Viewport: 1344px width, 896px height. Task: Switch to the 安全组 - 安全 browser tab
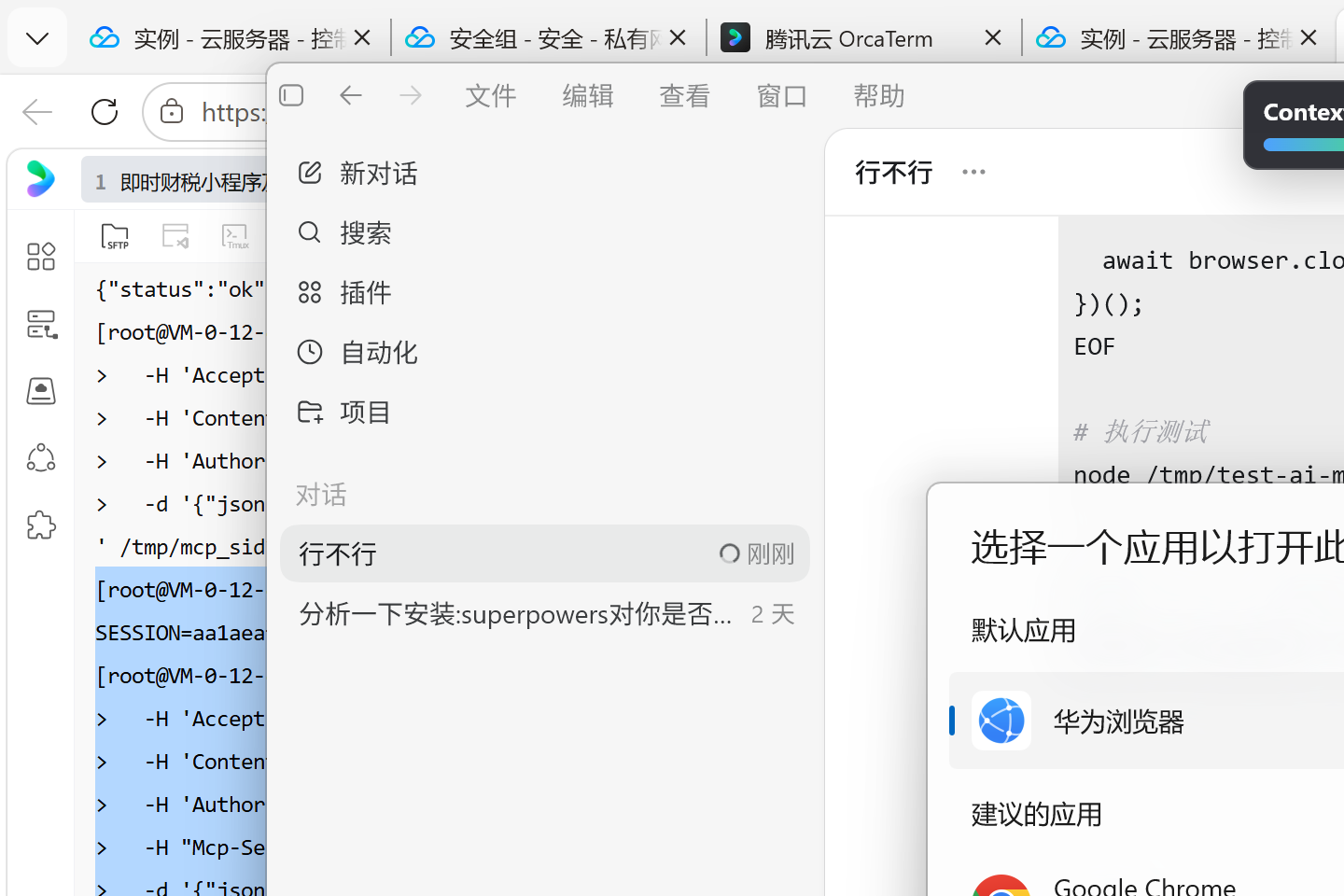(532, 38)
